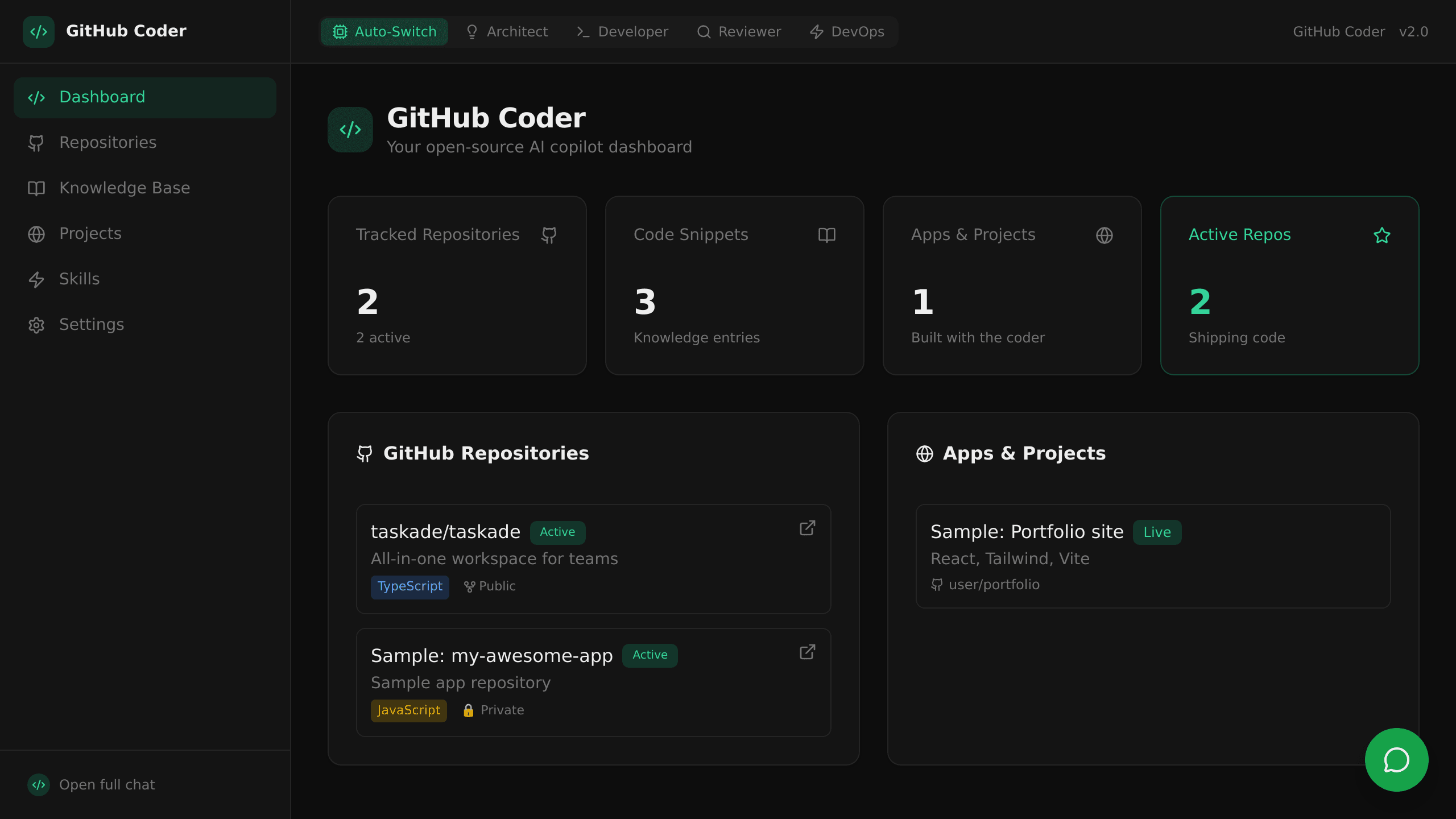Image resolution: width=1456 pixels, height=819 pixels.
Task: Open Knowledge Base from the sidebar
Action: pyautogui.click(x=145, y=188)
